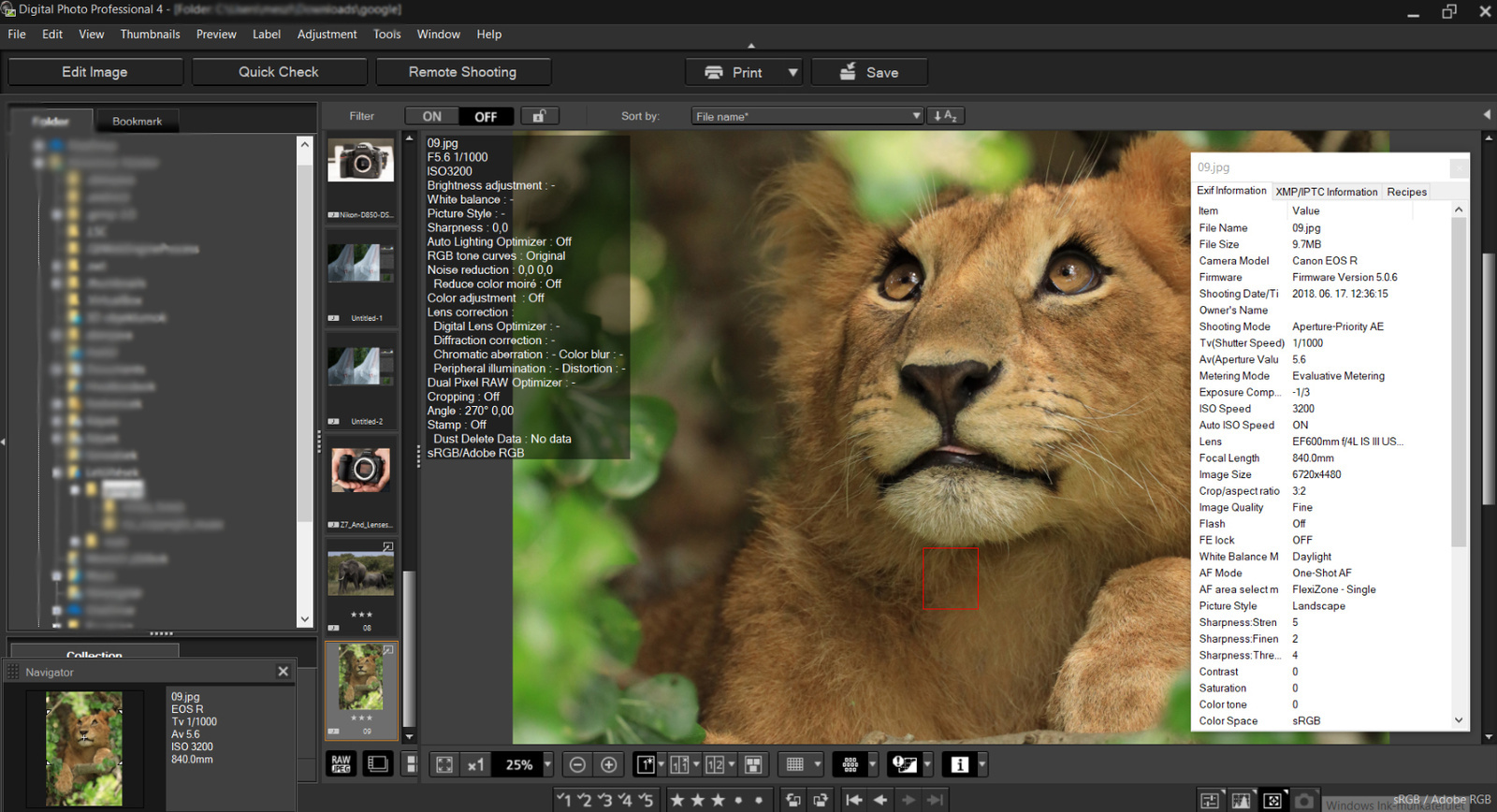This screenshot has width=1497, height=812.
Task: Switch to the Recipes tab
Action: point(1406,192)
